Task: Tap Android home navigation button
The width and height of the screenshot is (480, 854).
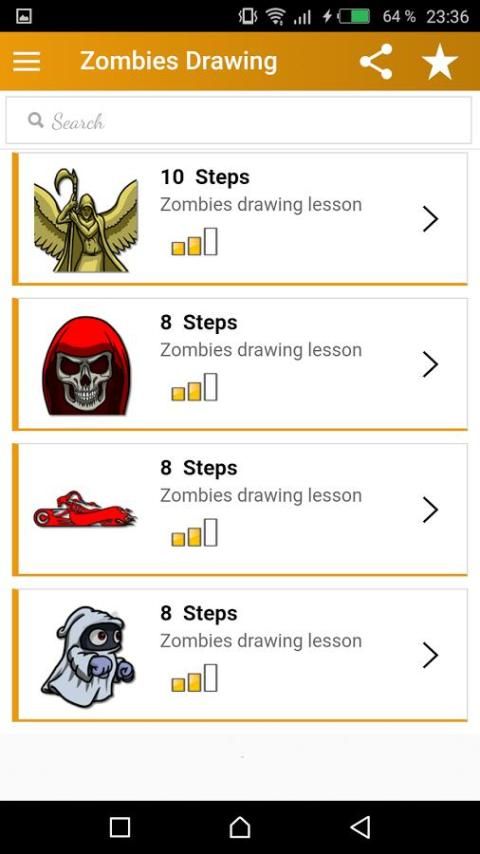Action: click(240, 827)
